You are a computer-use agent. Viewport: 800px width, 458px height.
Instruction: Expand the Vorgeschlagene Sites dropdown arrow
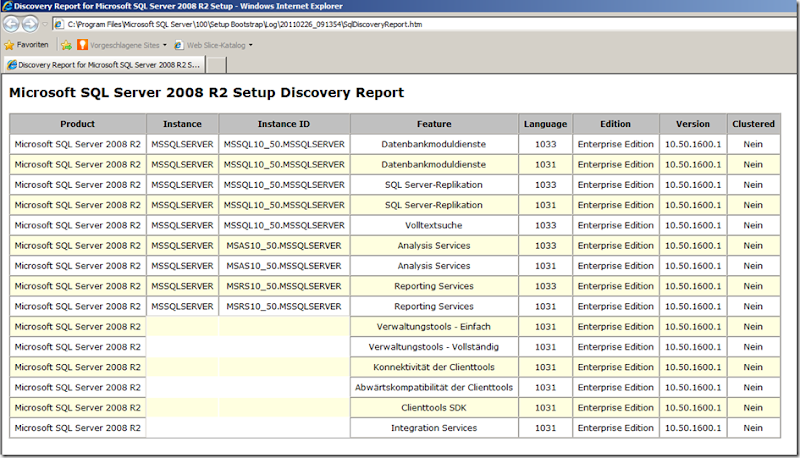[165, 45]
